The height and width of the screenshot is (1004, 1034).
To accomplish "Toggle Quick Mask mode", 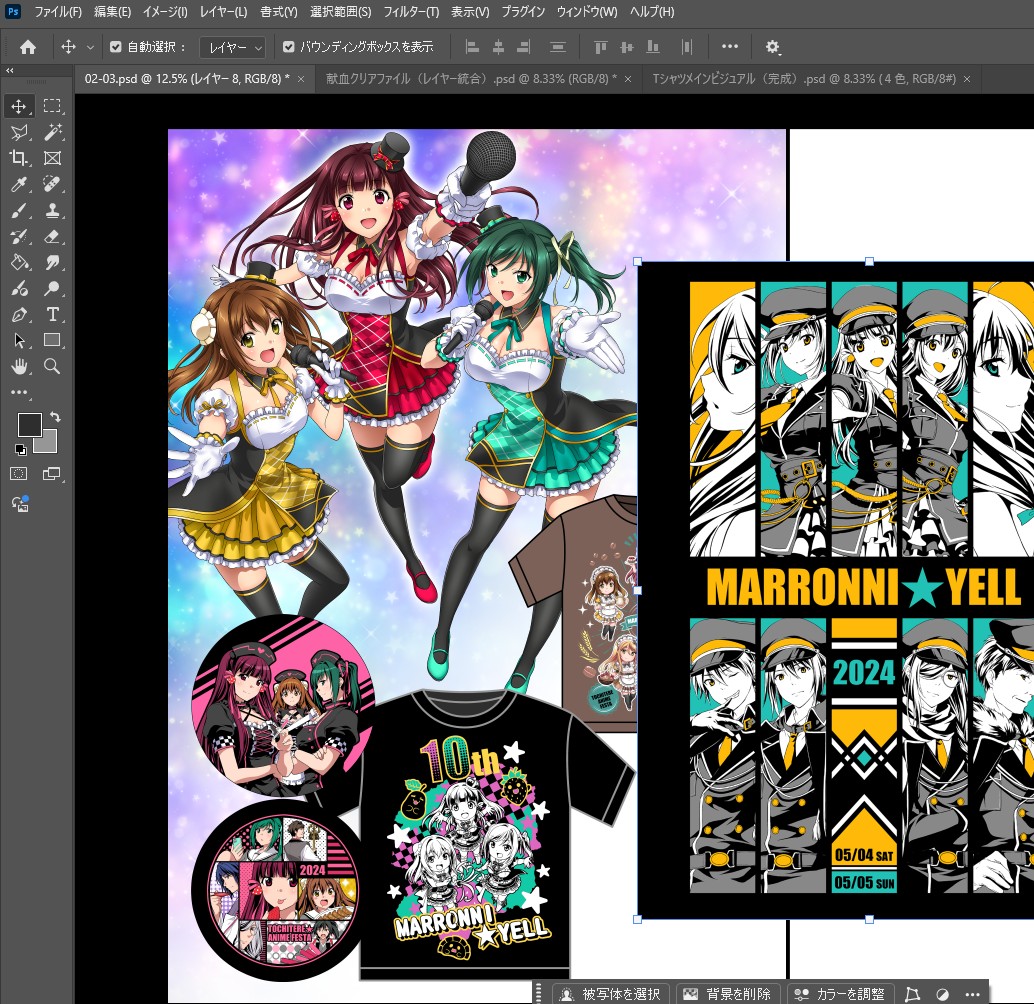I will 18,473.
